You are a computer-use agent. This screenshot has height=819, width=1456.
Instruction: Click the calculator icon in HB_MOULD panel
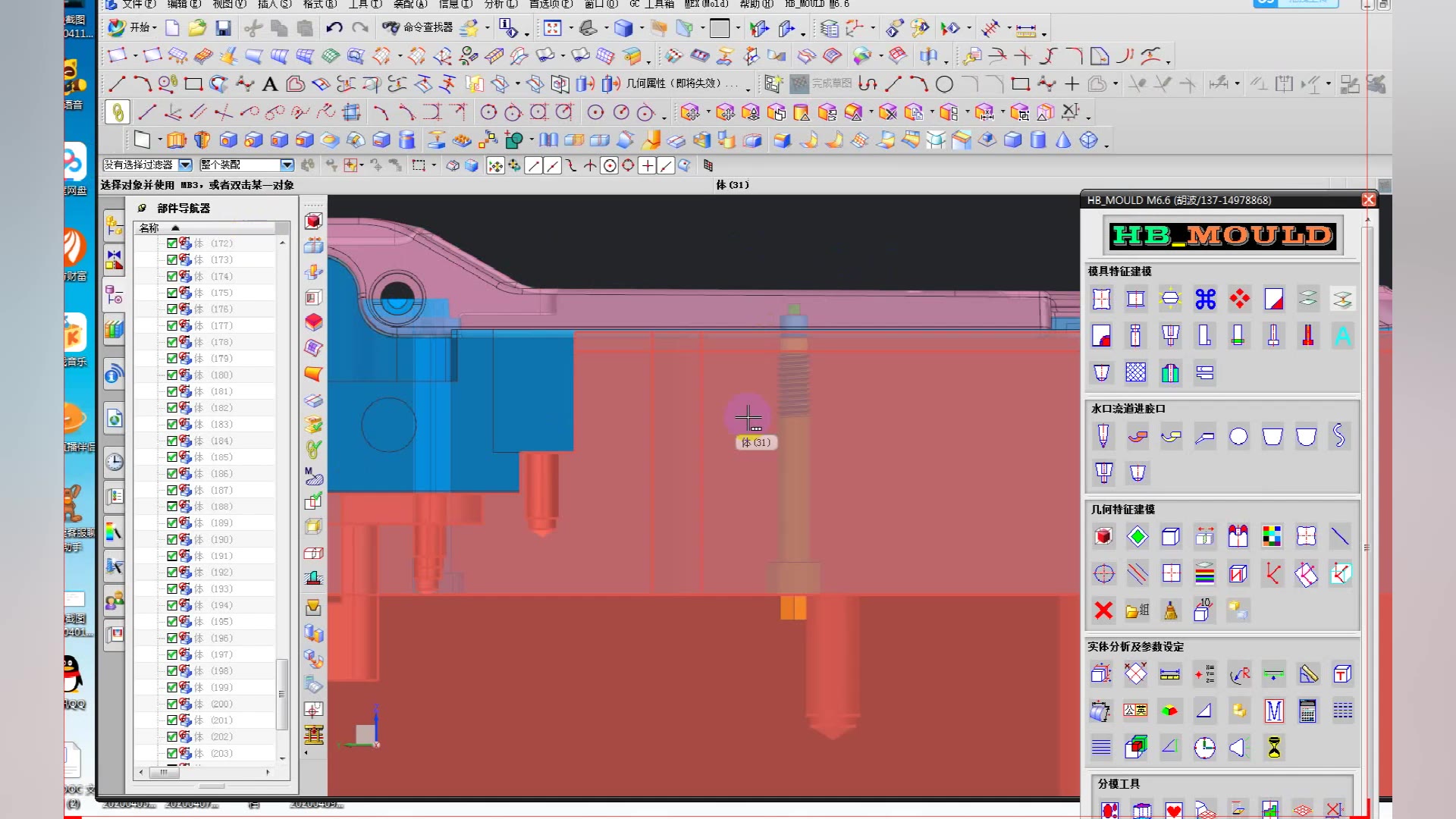pos(1307,711)
